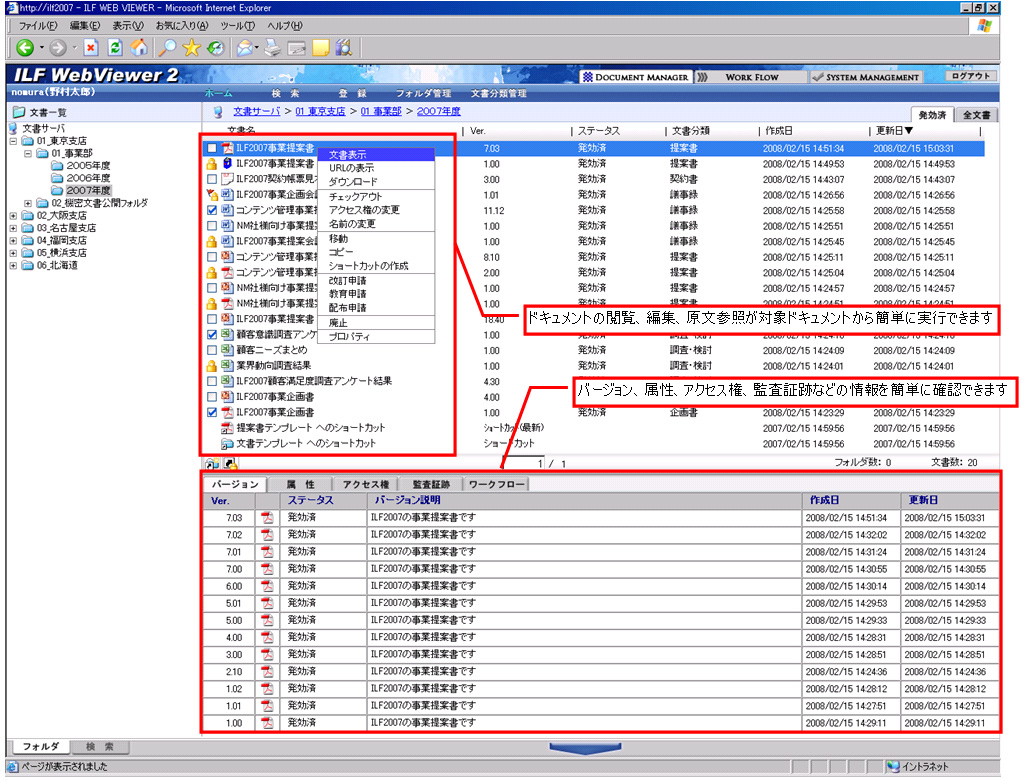Collapse the 01_東京支店 tree node
The width and height of the screenshot is (1024, 781).
pyautogui.click(x=12, y=141)
